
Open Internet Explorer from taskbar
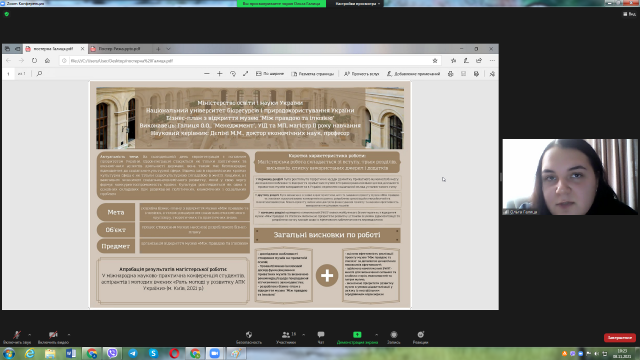pos(29,353)
